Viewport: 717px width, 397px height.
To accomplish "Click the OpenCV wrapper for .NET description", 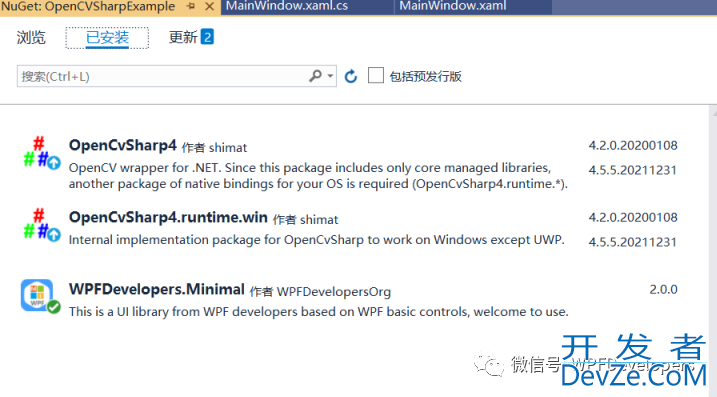I will pyautogui.click(x=318, y=176).
